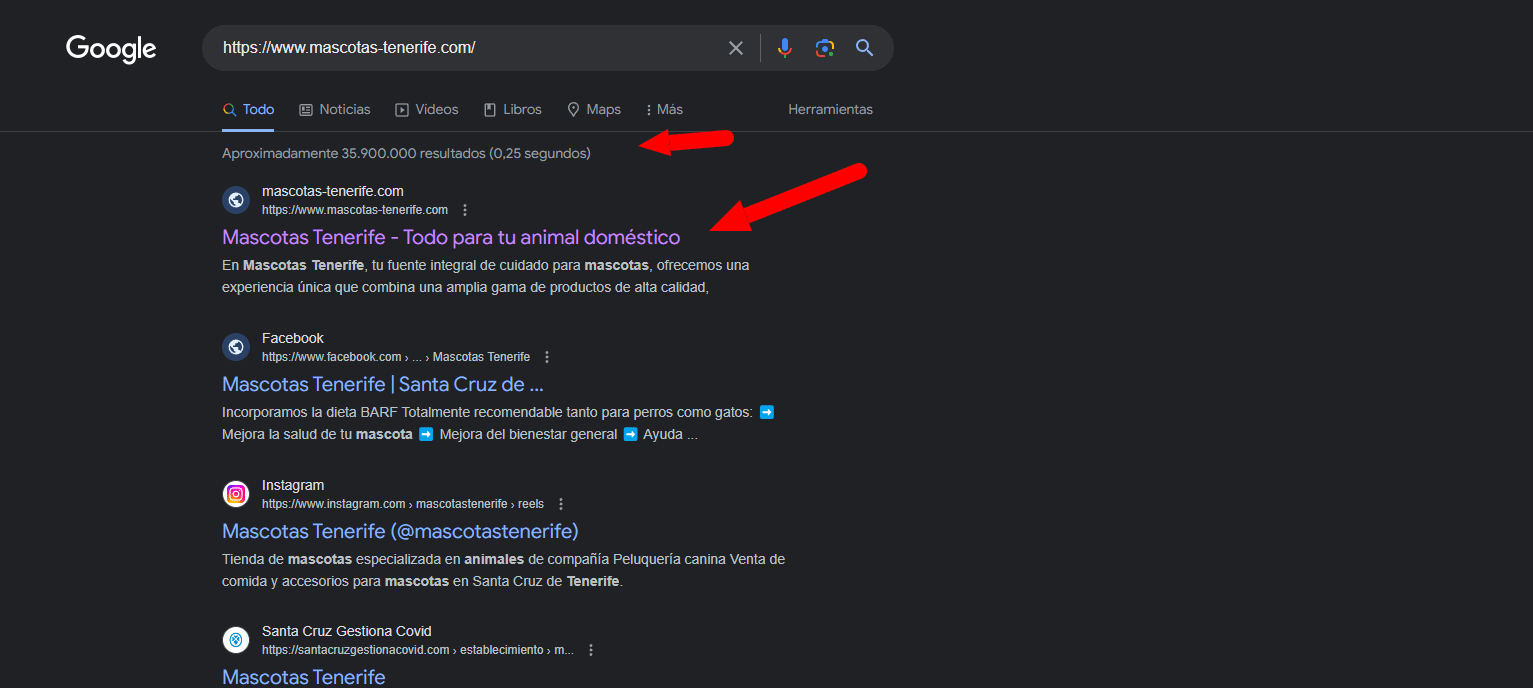Switch to the Noticias tab
Viewport: 1533px width, 688px height.
tap(335, 109)
